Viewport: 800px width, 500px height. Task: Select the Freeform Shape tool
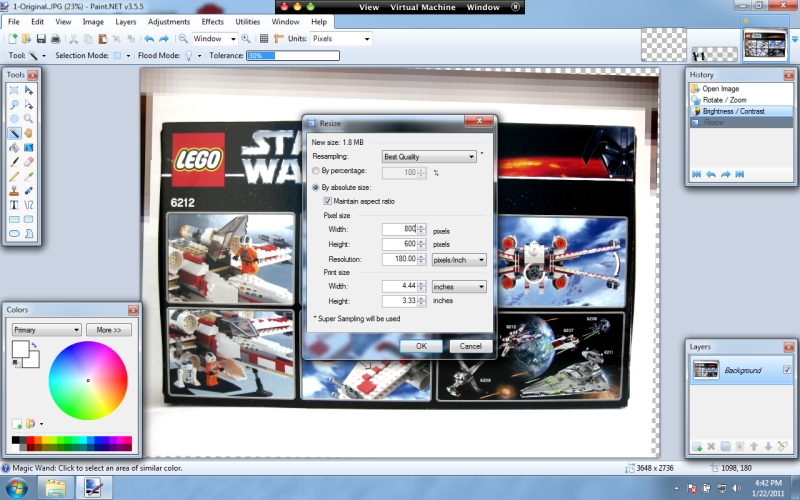(x=29, y=233)
